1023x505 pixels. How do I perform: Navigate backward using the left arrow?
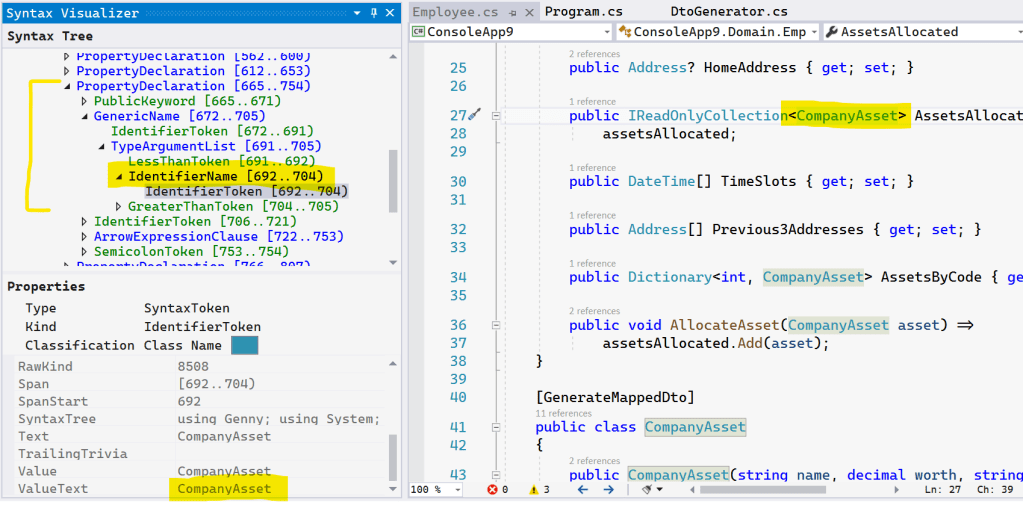point(583,490)
